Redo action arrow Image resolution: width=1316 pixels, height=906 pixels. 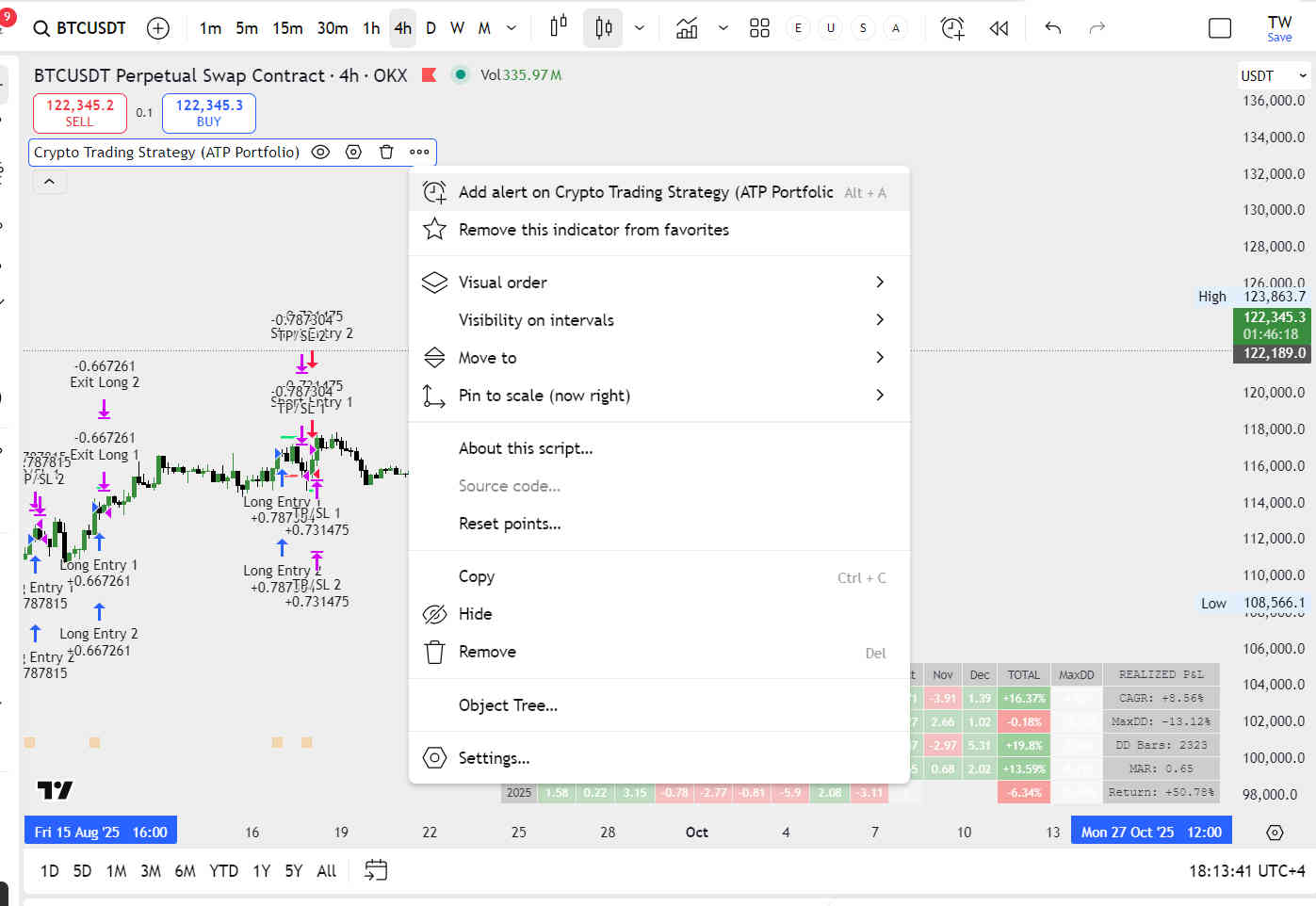point(1097,28)
